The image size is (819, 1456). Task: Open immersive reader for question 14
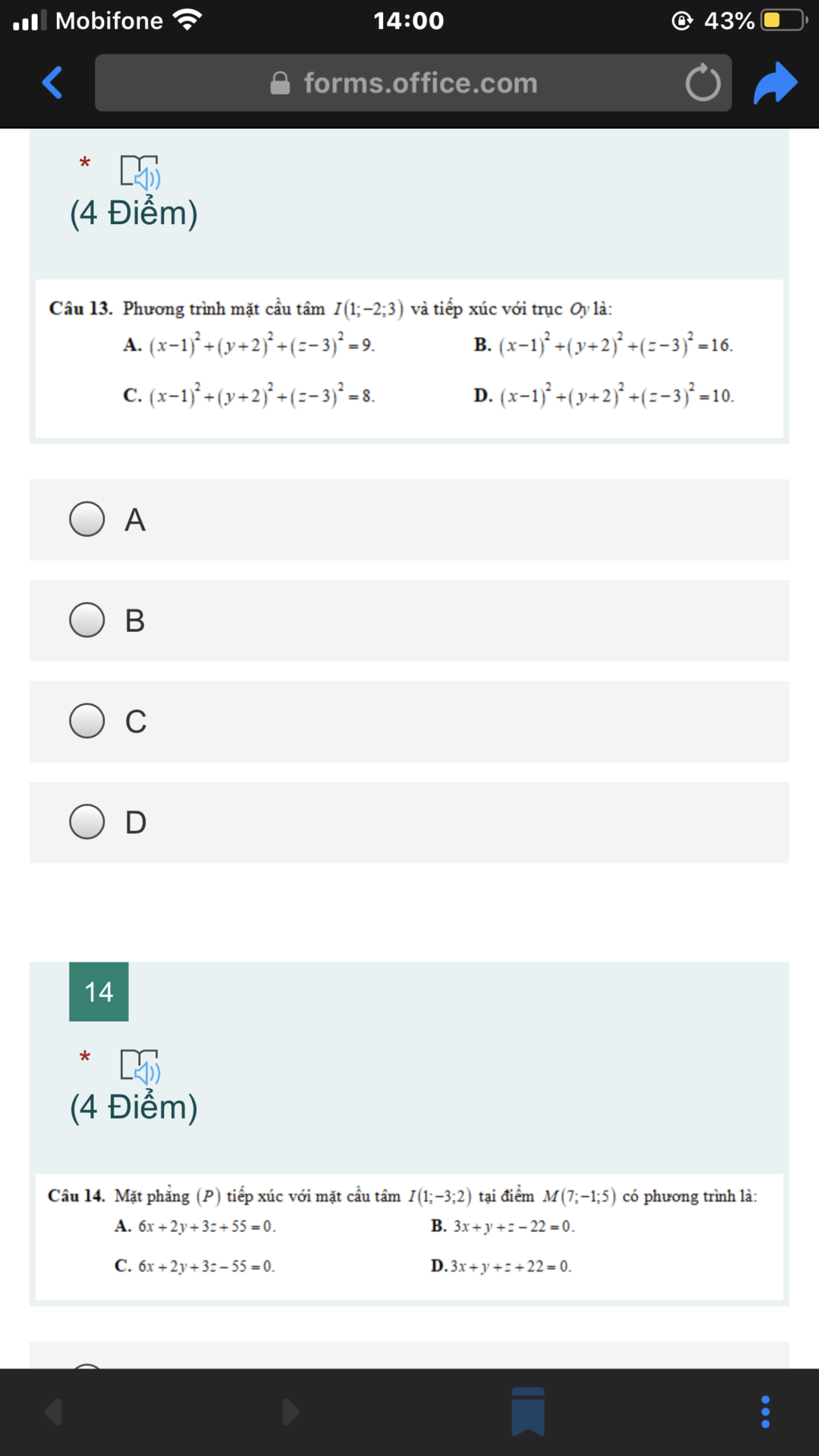point(140,1066)
